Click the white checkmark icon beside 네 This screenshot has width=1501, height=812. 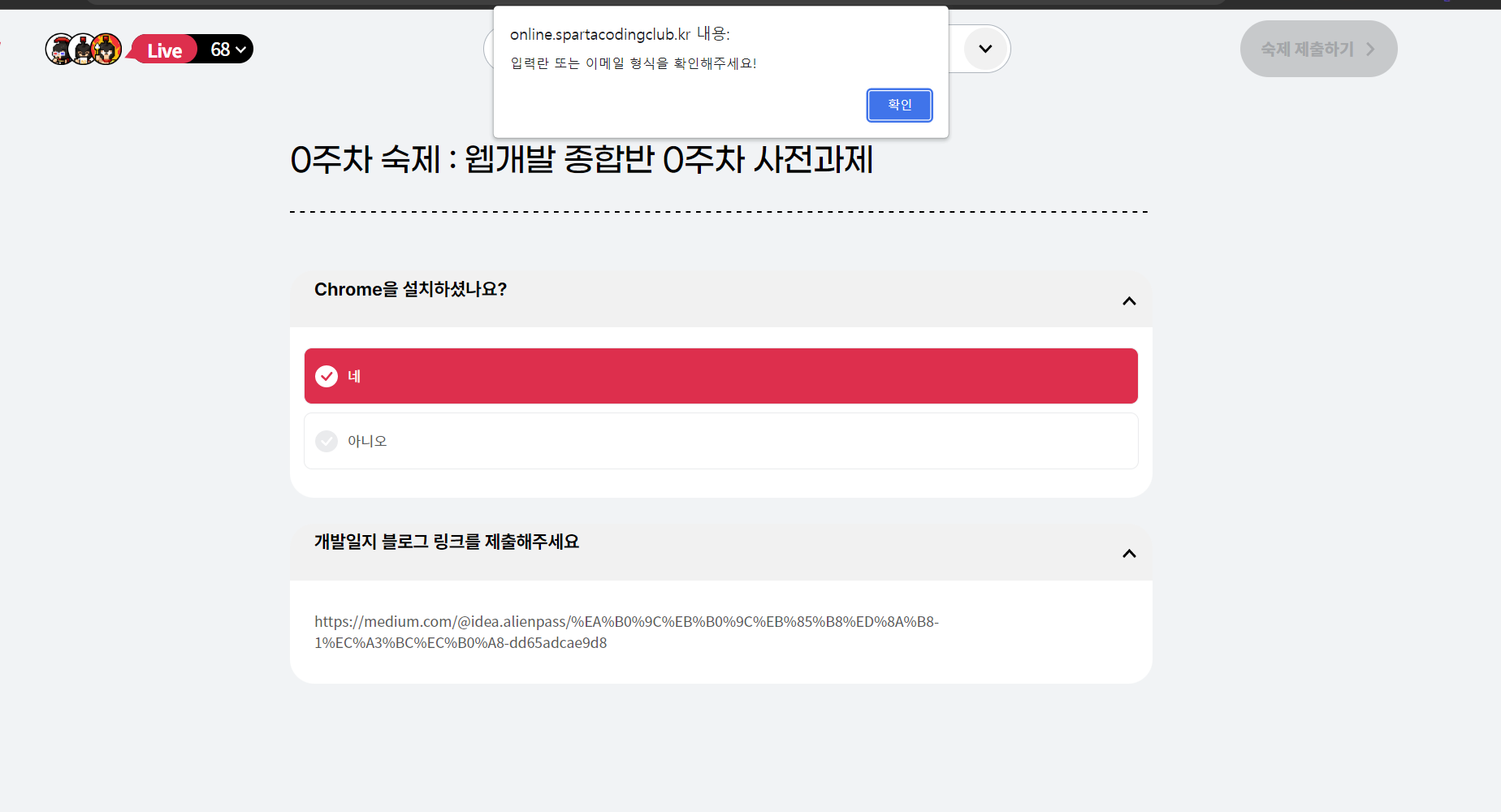327,376
